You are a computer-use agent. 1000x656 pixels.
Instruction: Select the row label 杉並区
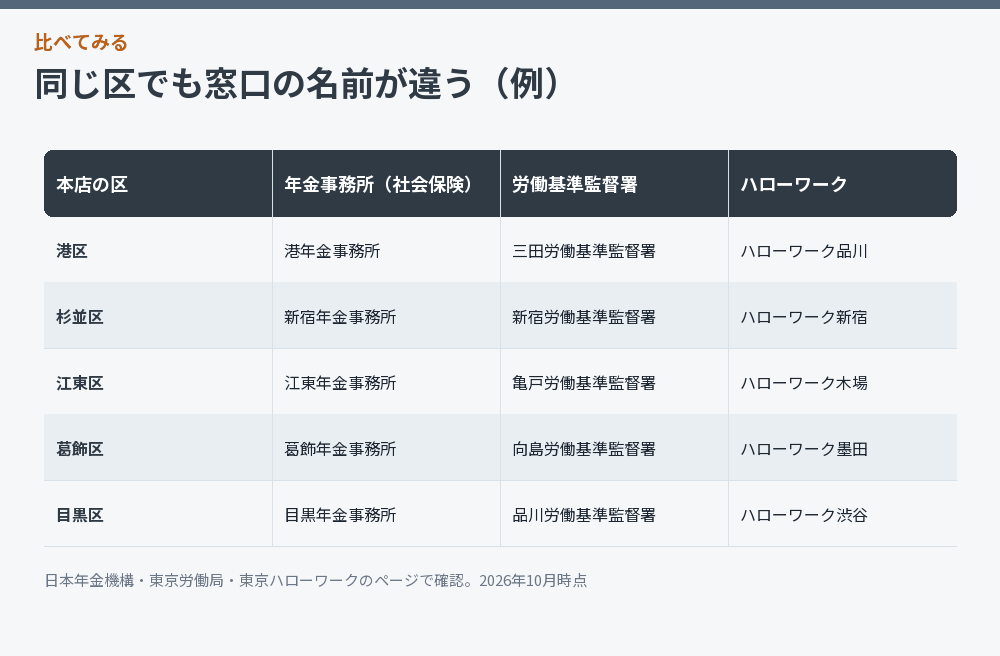(158, 316)
